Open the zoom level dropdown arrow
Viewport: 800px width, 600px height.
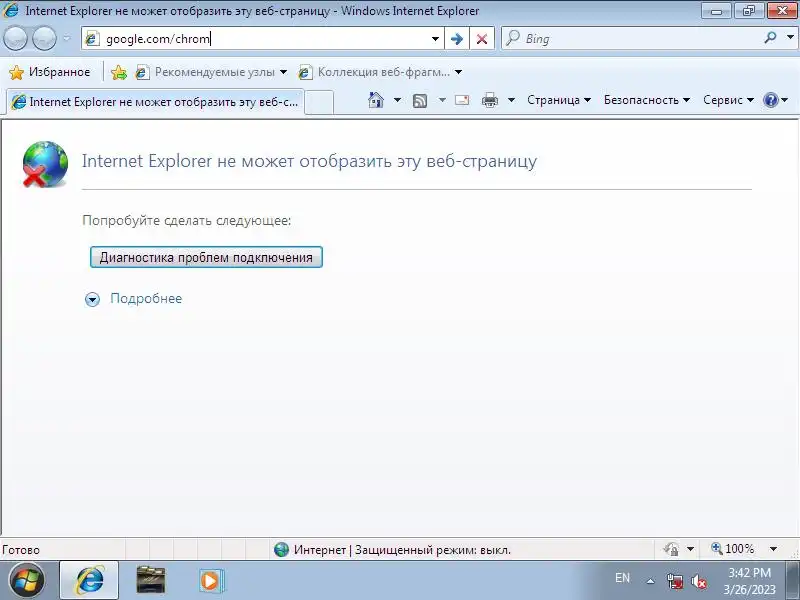pos(773,549)
